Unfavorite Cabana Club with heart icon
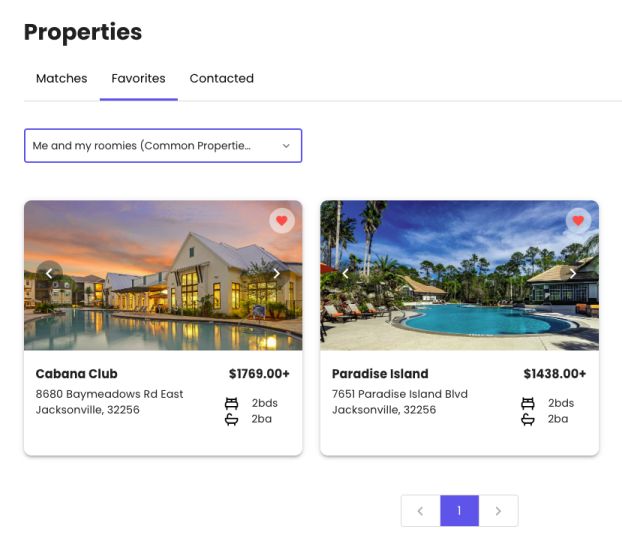The height and width of the screenshot is (555, 622). click(282, 221)
